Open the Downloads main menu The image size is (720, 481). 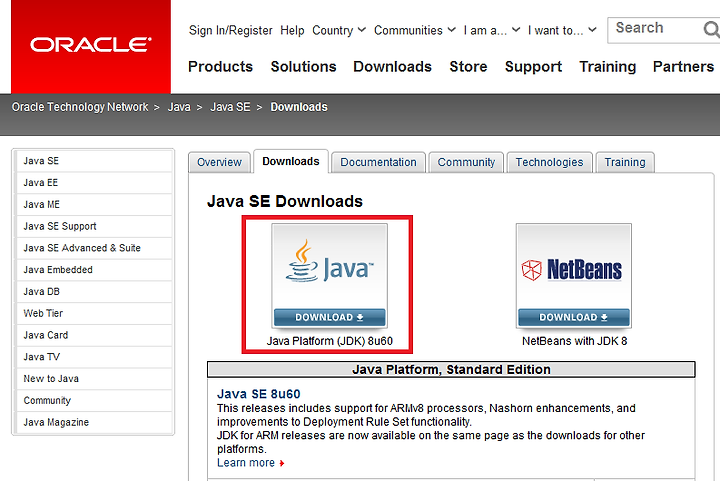[x=393, y=67]
